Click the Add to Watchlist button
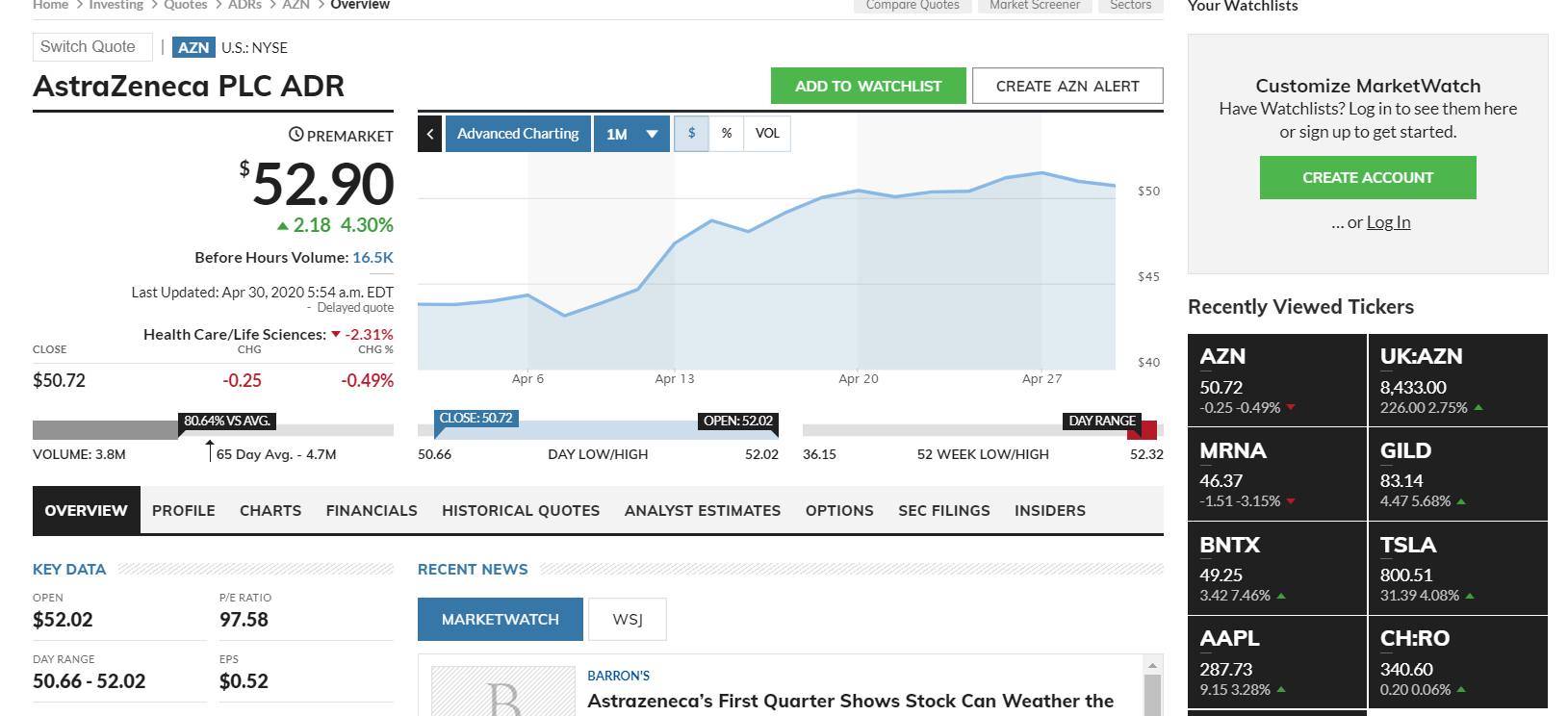The height and width of the screenshot is (716, 1568). 868,86
